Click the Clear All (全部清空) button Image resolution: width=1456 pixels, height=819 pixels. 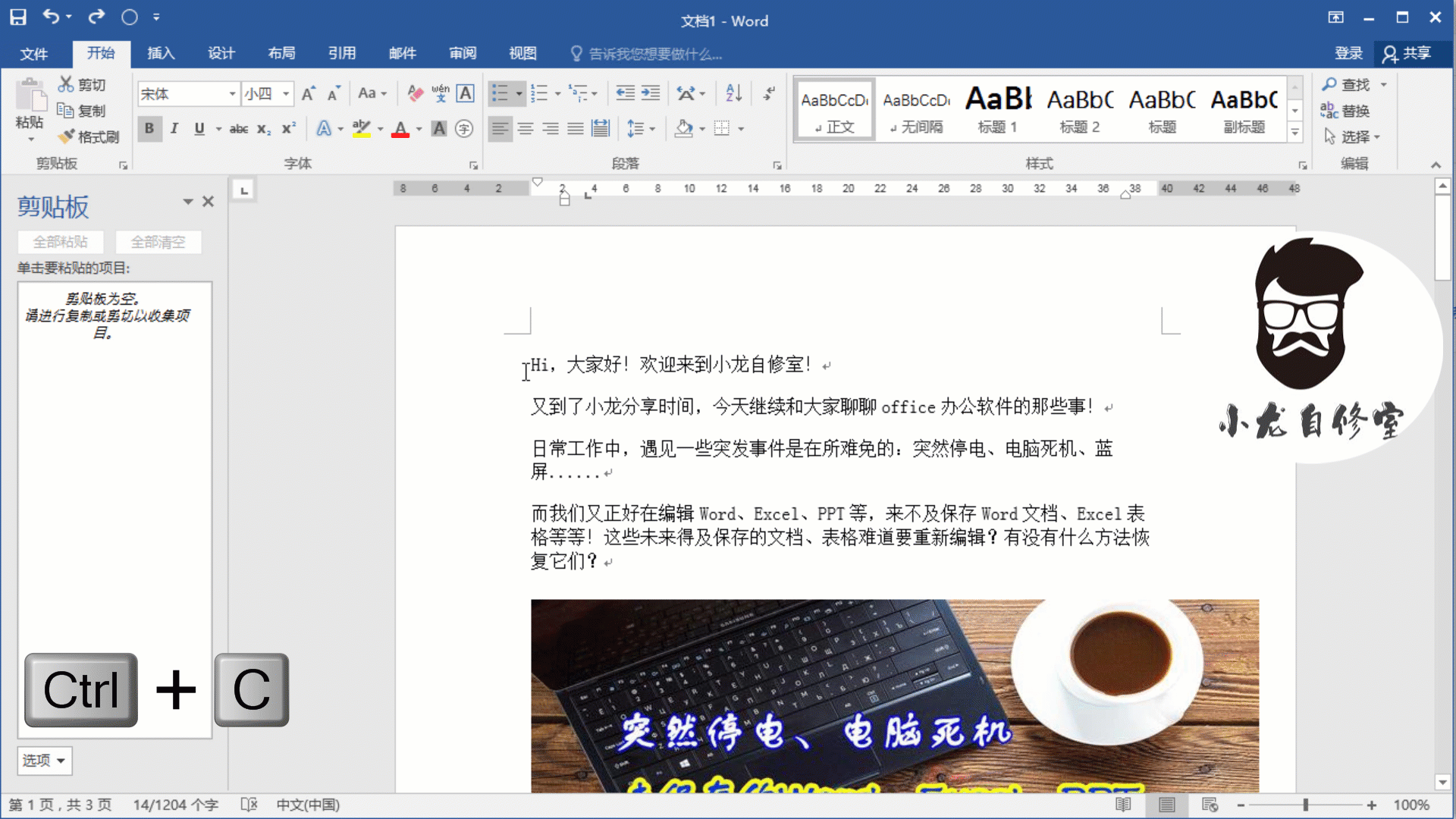click(x=158, y=242)
